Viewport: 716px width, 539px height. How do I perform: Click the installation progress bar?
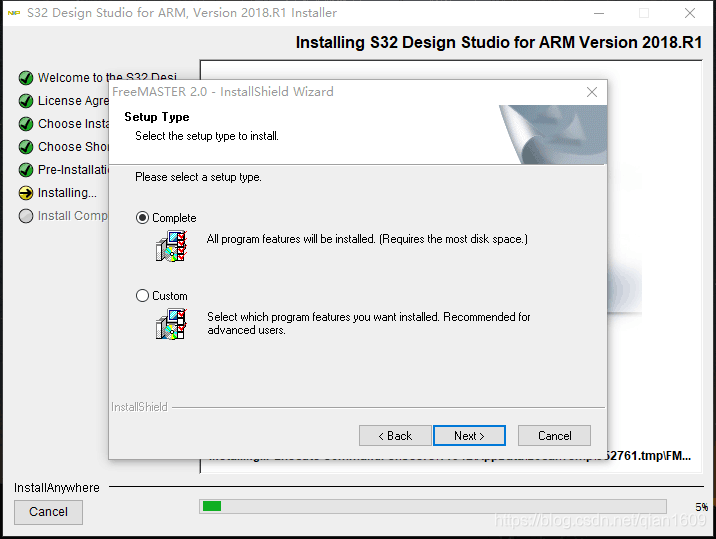point(432,506)
